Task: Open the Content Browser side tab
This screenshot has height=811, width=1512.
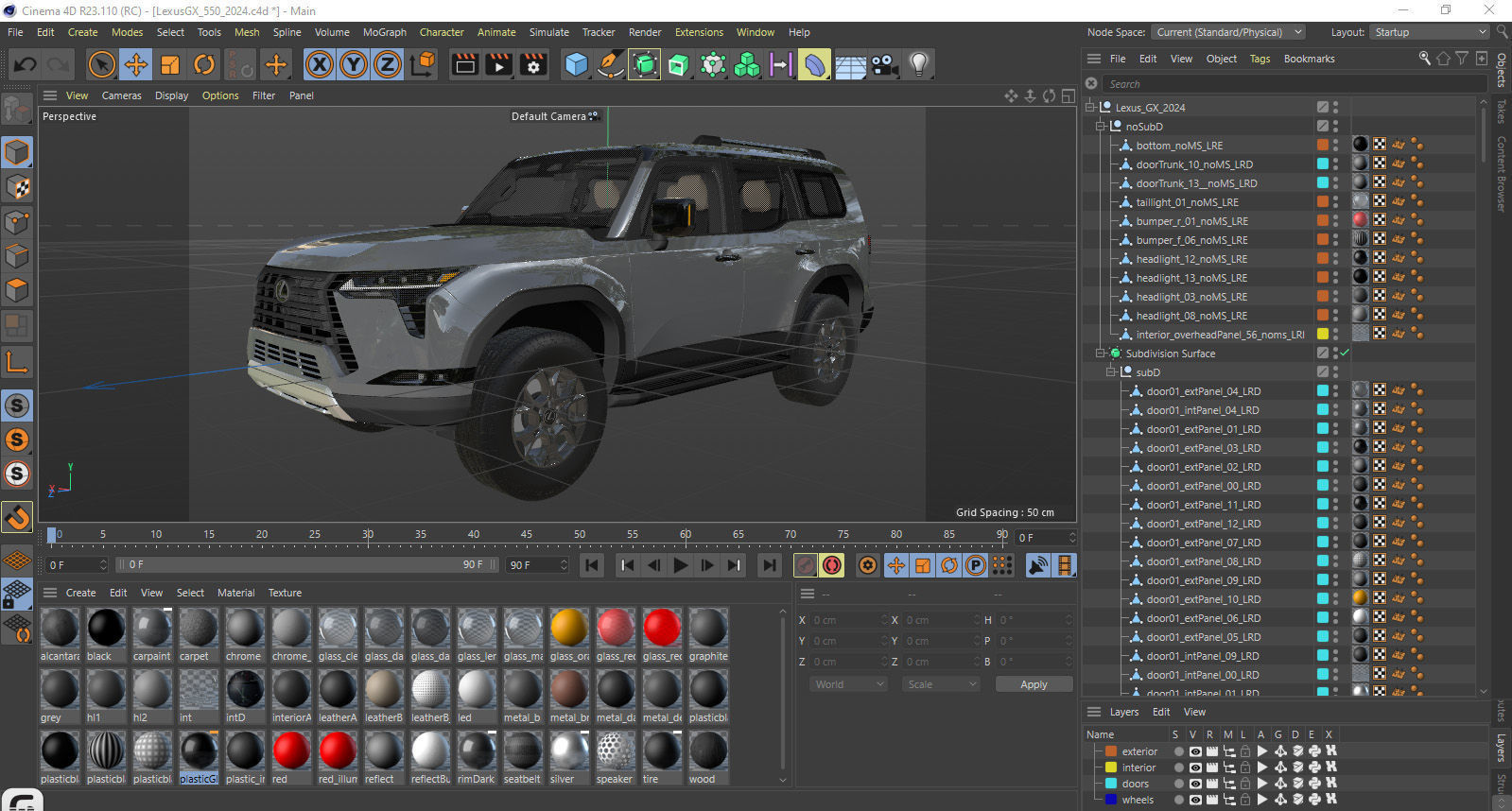Action: pyautogui.click(x=1501, y=173)
